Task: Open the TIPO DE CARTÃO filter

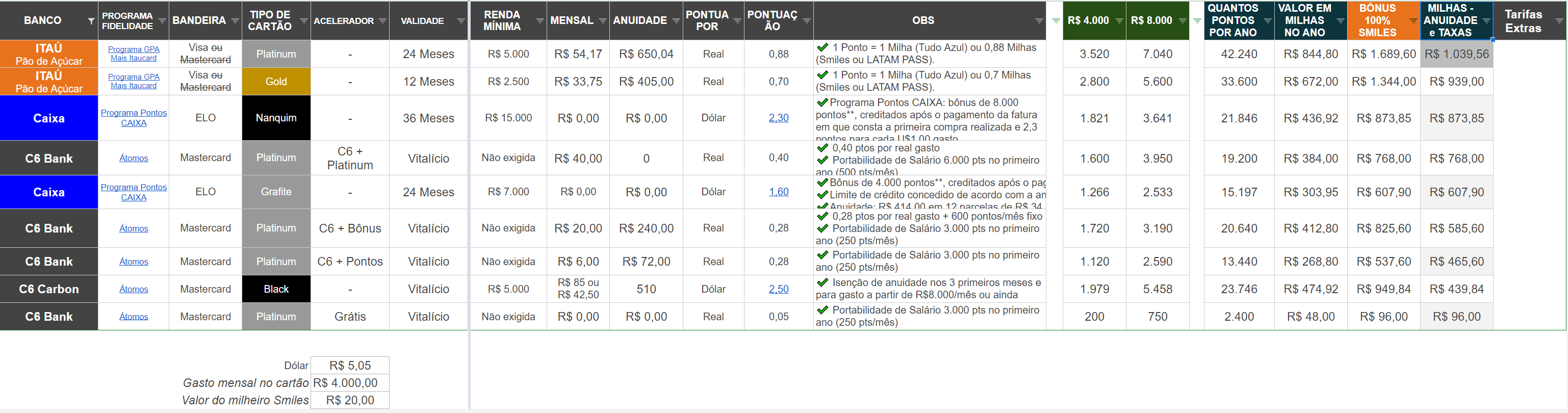Action: pyautogui.click(x=304, y=21)
